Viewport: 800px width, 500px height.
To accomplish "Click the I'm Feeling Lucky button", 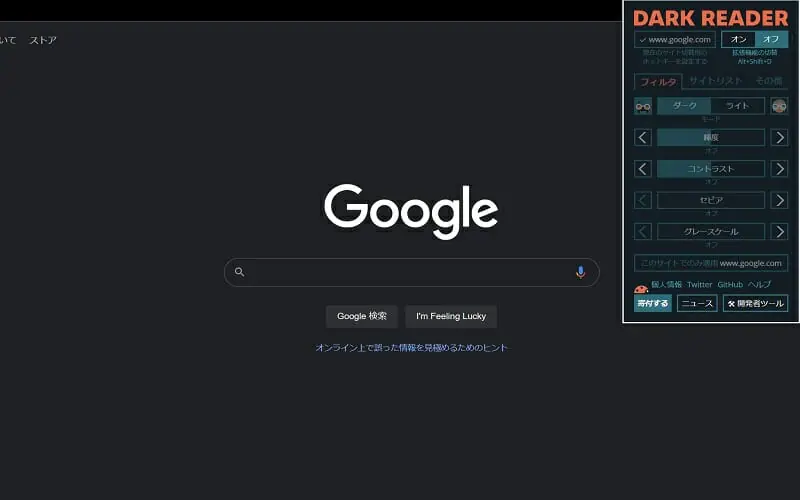I will (451, 316).
